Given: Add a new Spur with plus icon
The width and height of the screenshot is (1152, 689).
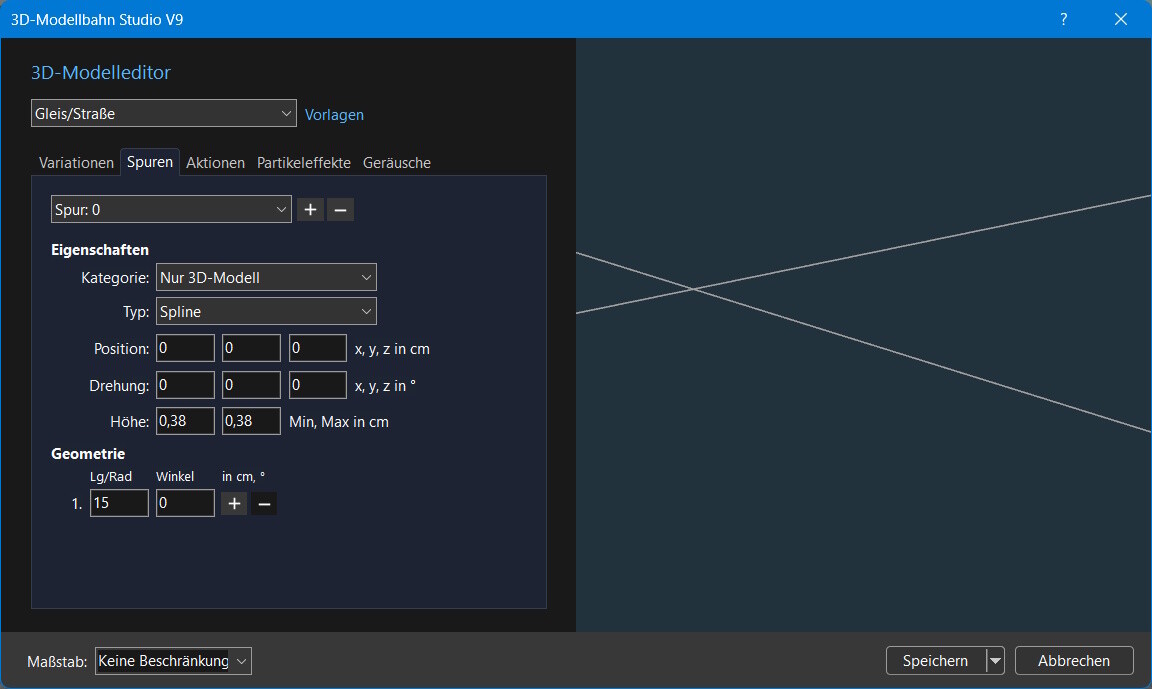Looking at the screenshot, I should point(310,210).
